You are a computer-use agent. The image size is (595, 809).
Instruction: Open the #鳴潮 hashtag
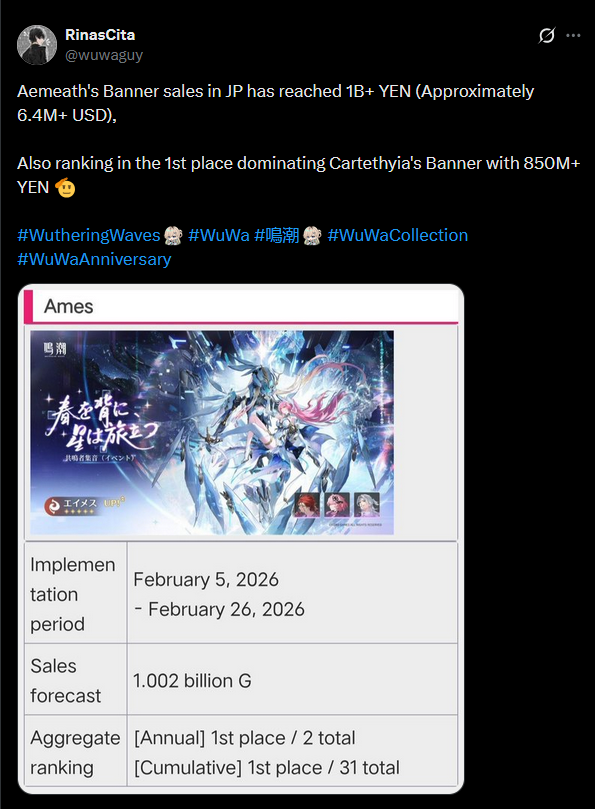[277, 235]
